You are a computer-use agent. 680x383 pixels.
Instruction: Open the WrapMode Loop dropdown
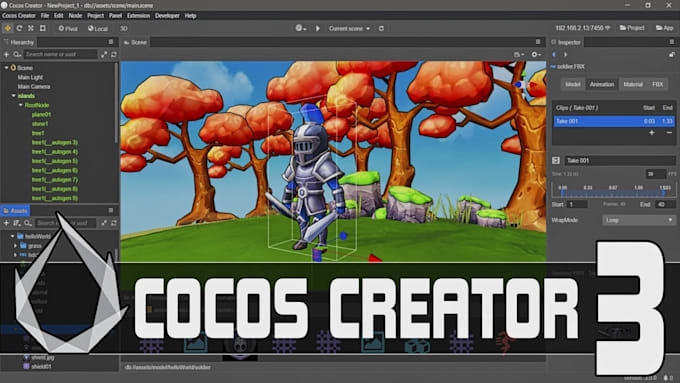(x=638, y=220)
